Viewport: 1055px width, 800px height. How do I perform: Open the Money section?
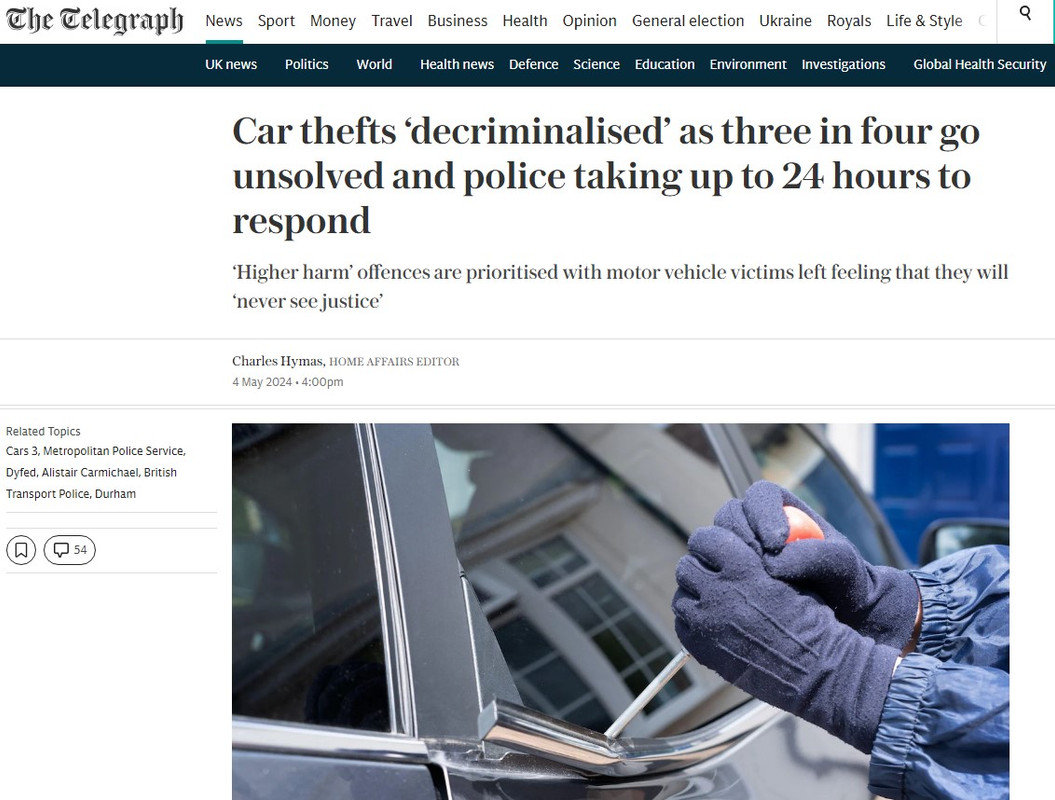(333, 21)
